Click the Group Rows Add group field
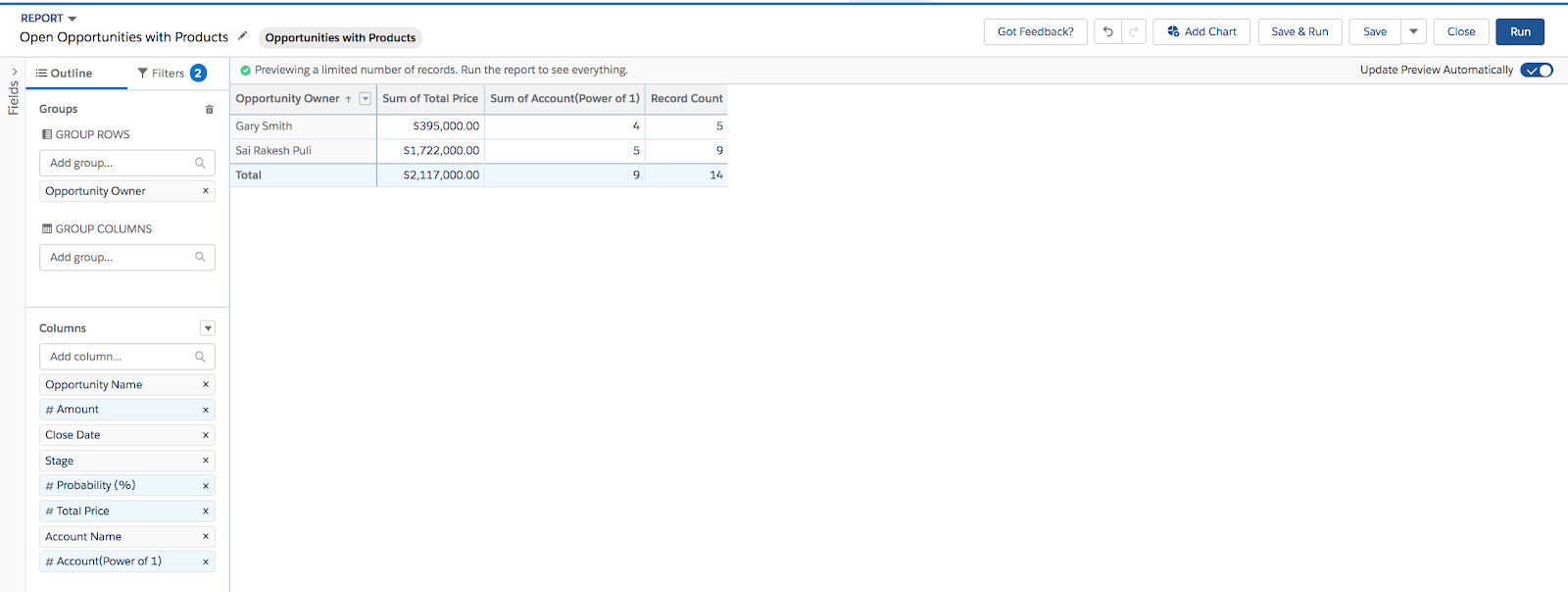The image size is (1568, 592). point(127,163)
